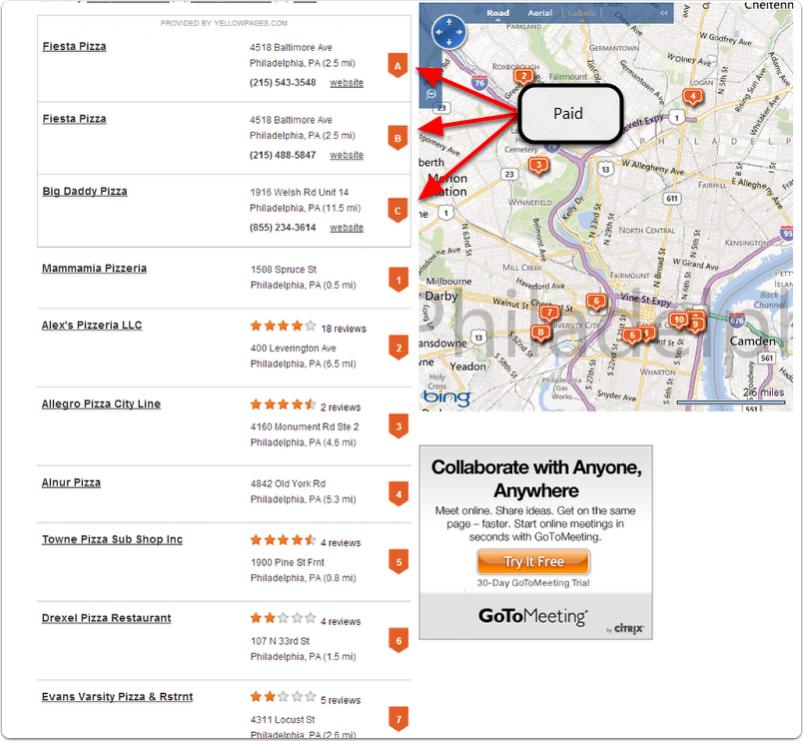The image size is (803, 741).
Task: Pan the map right with the compass arrow
Action: 459,32
